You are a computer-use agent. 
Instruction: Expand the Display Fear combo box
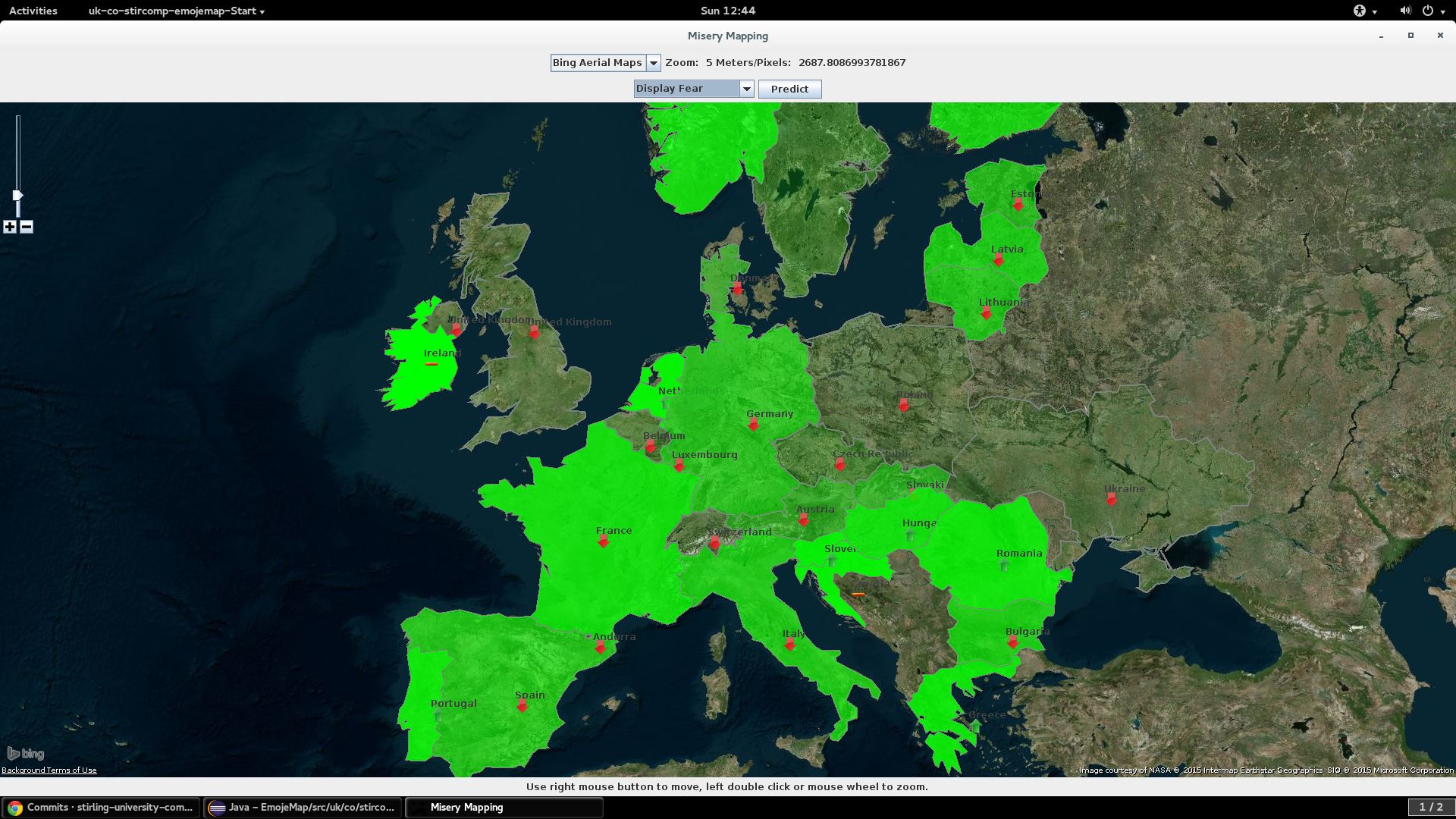tap(746, 89)
